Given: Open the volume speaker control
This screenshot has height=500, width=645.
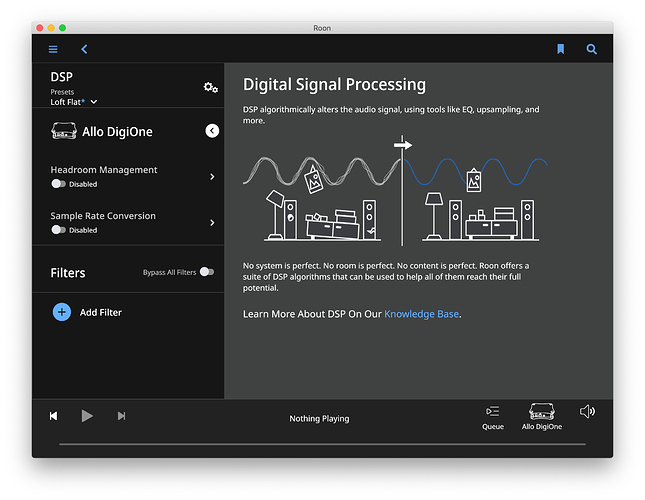Looking at the screenshot, I should pos(587,412).
